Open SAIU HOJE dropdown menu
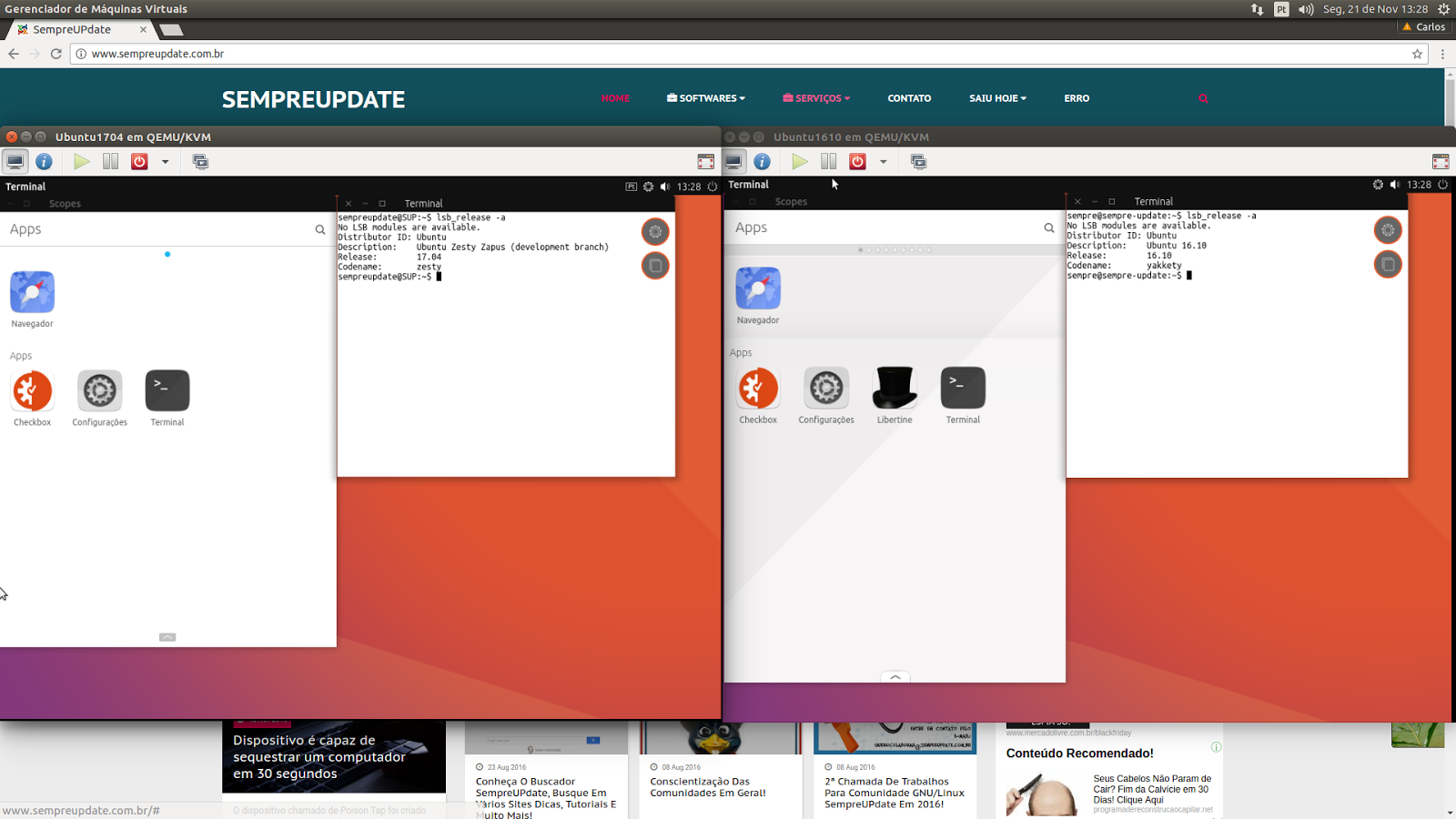The width and height of the screenshot is (1456, 819). pyautogui.click(x=997, y=98)
